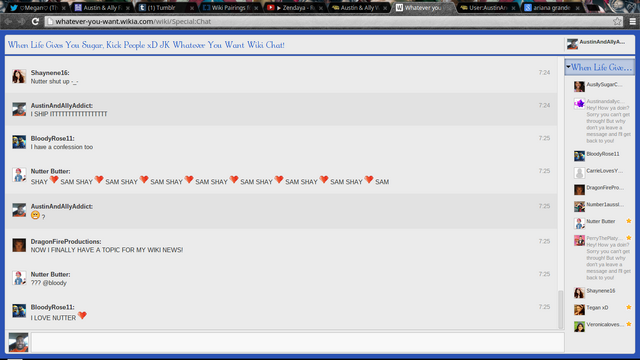Click the chat message input box

298,342
